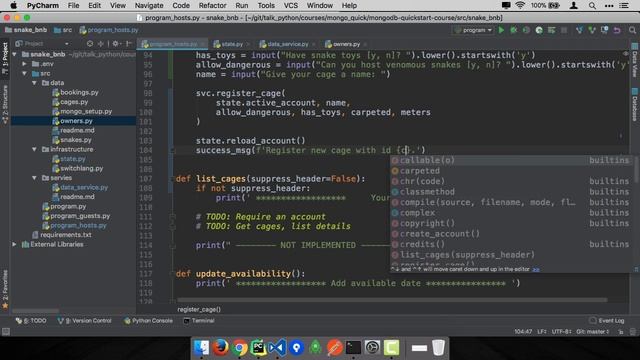This screenshot has height=360, width=640.
Task: Open the Database side panel
Action: (x=635, y=104)
